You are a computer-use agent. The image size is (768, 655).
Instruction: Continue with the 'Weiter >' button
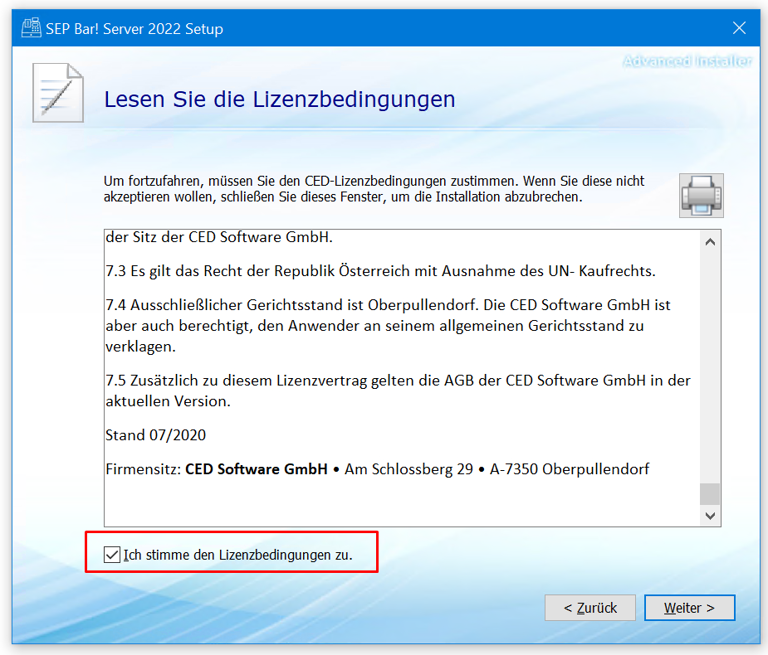[689, 607]
